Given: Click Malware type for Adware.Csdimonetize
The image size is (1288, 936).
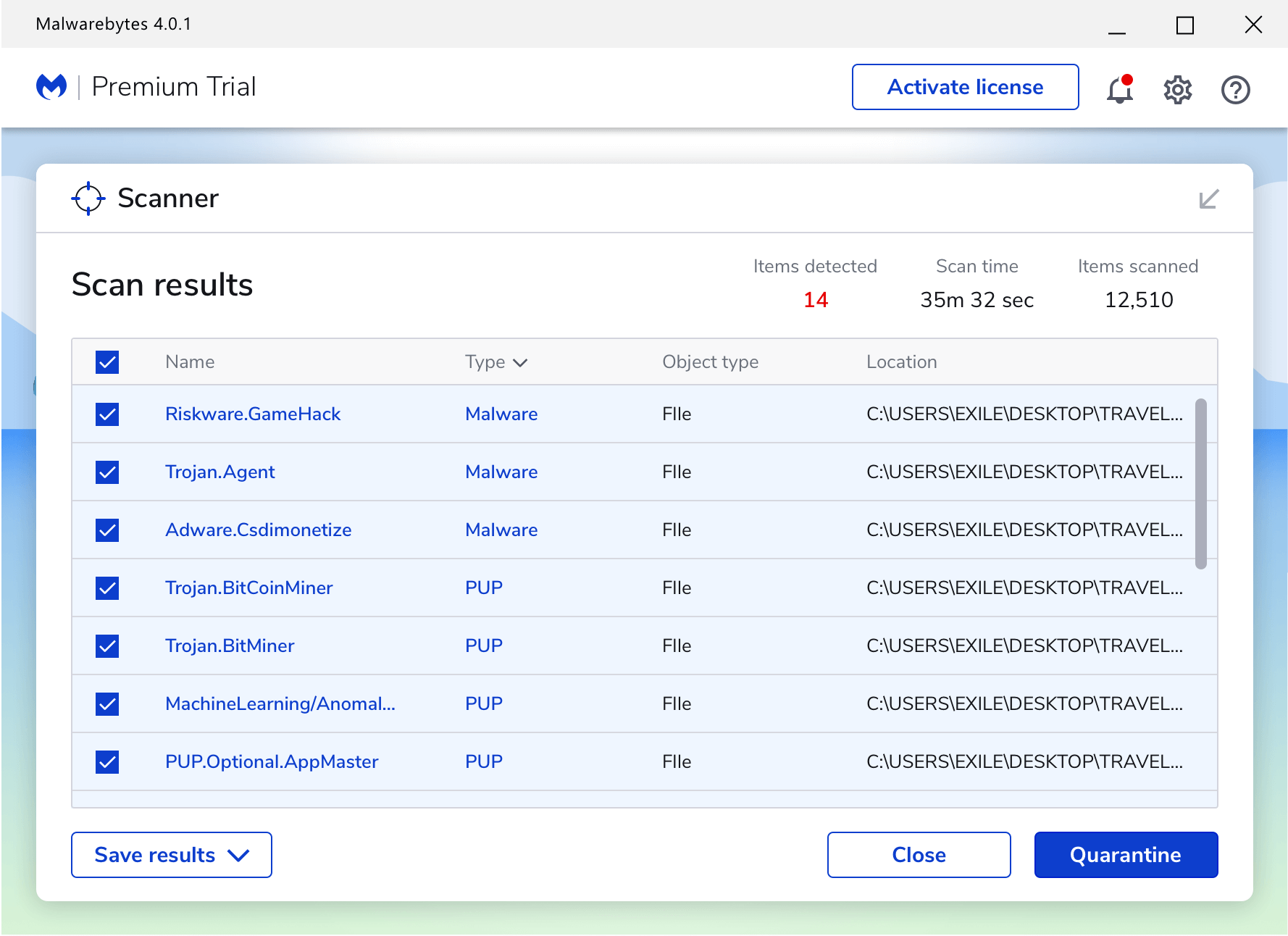Looking at the screenshot, I should tap(501, 530).
